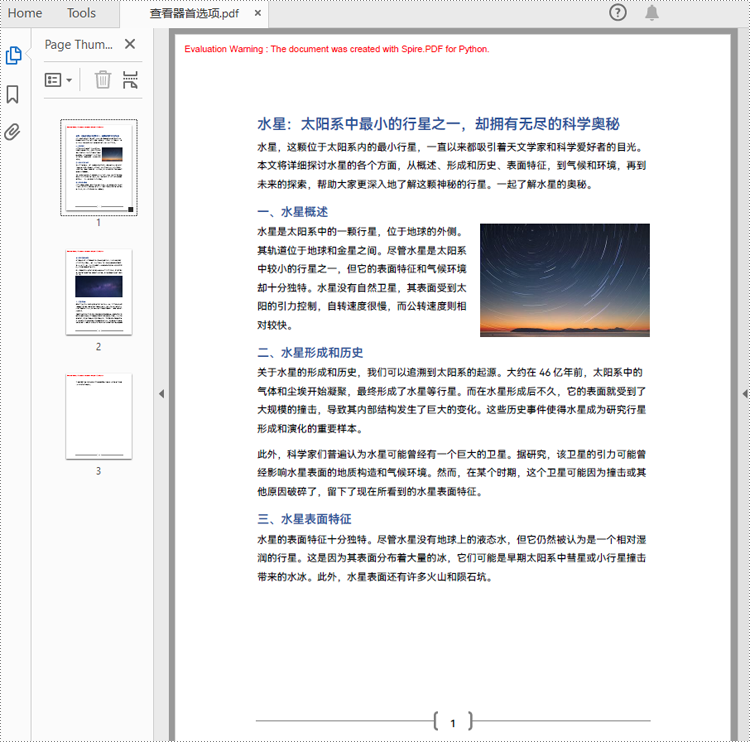Click the Help question mark icon
This screenshot has width=750, height=742.
point(618,12)
